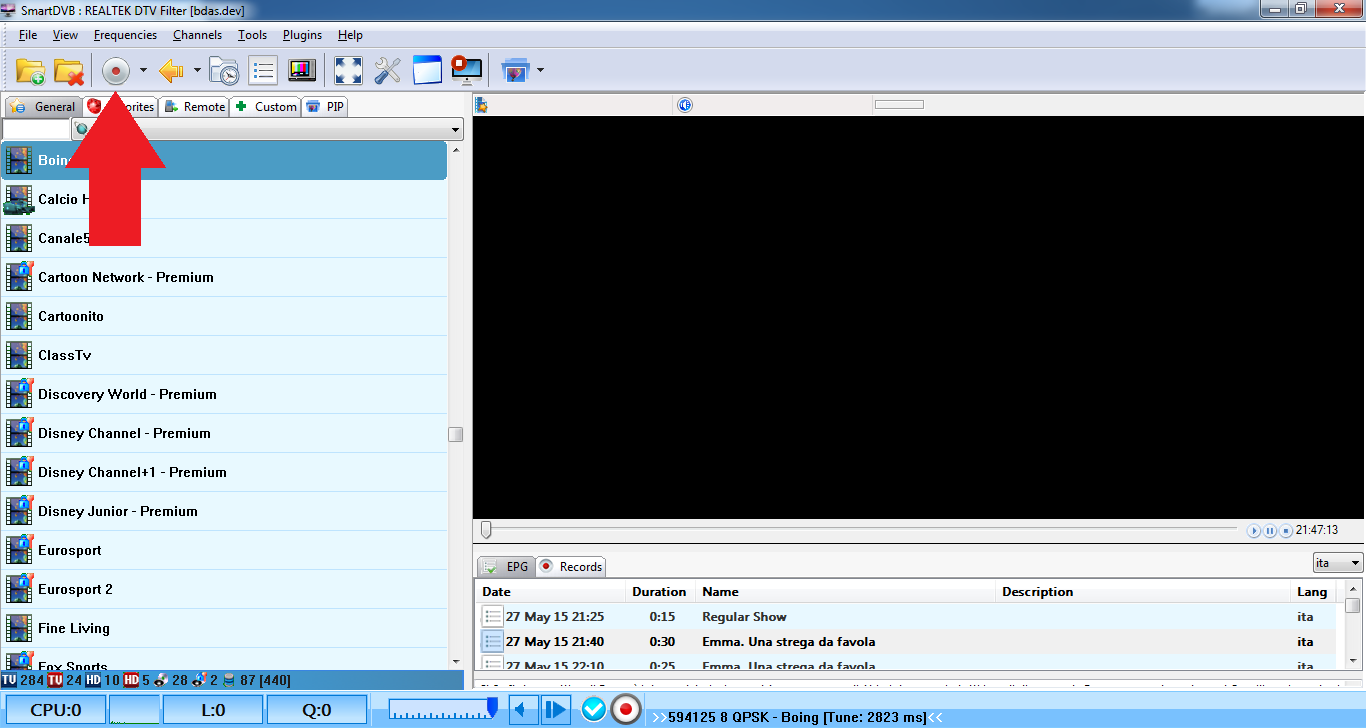Sort EPG by the Duration column header
This screenshot has width=1366, height=728.
660,592
